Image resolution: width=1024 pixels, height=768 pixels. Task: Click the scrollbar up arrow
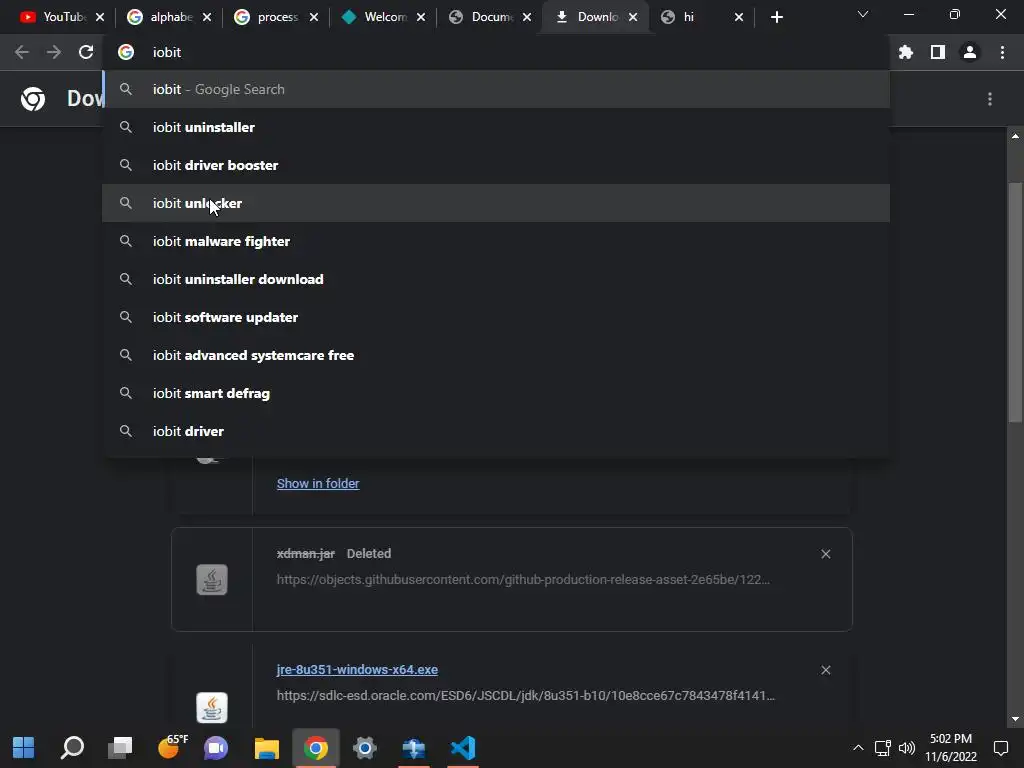tap(1015, 136)
